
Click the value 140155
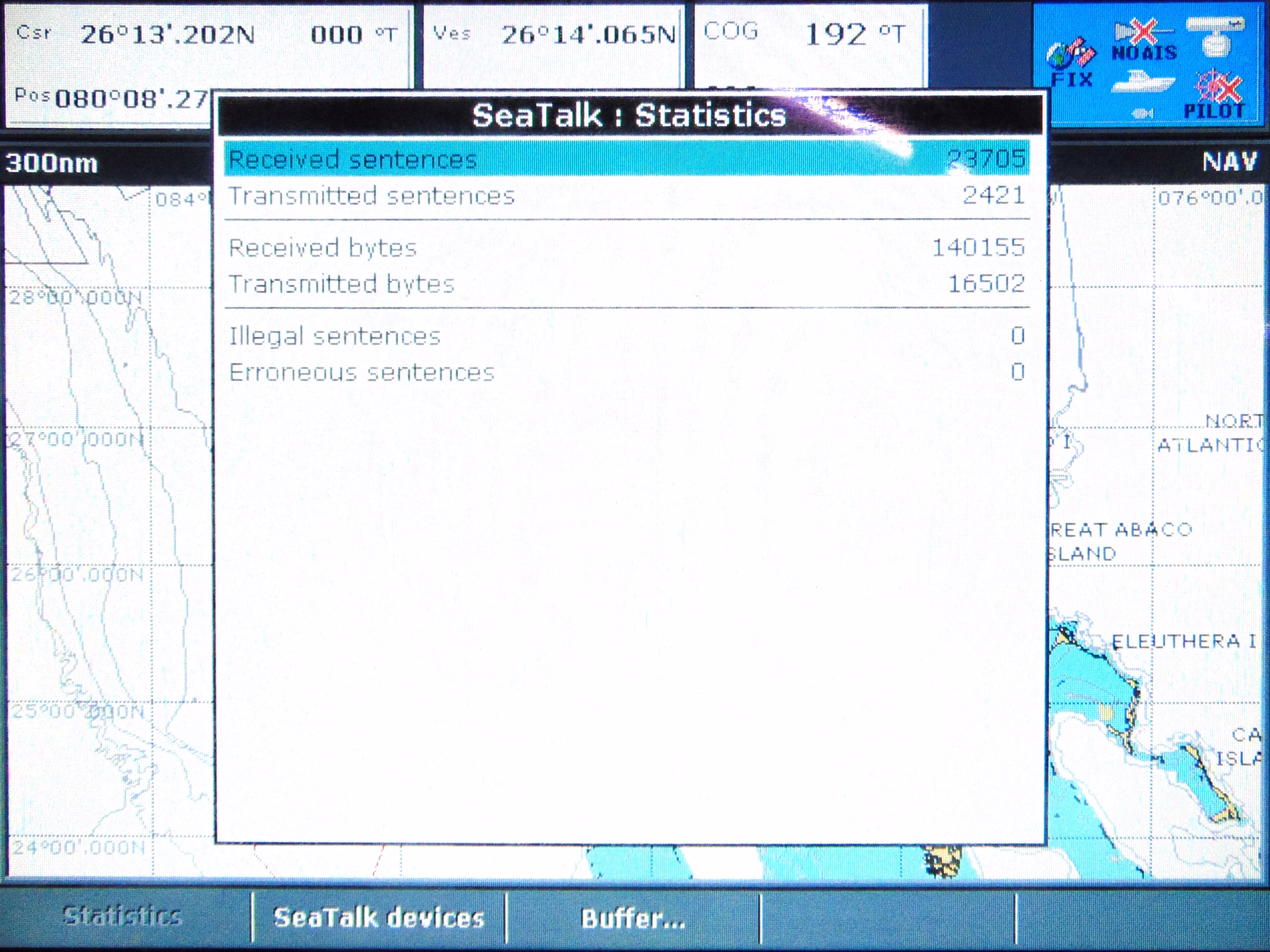coord(978,247)
